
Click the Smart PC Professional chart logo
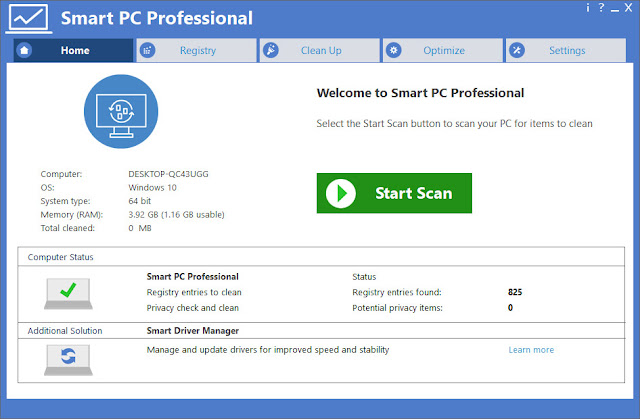29,18
